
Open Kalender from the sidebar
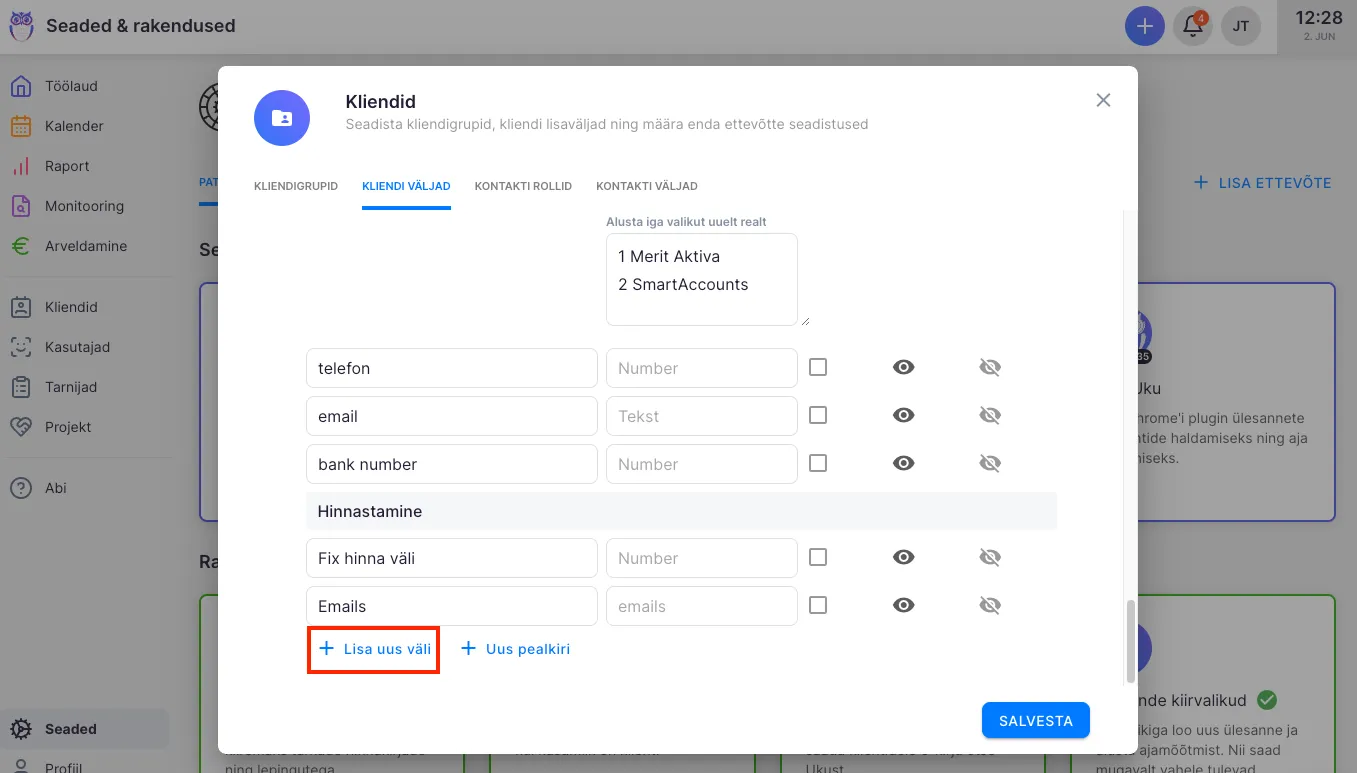[x=73, y=126]
